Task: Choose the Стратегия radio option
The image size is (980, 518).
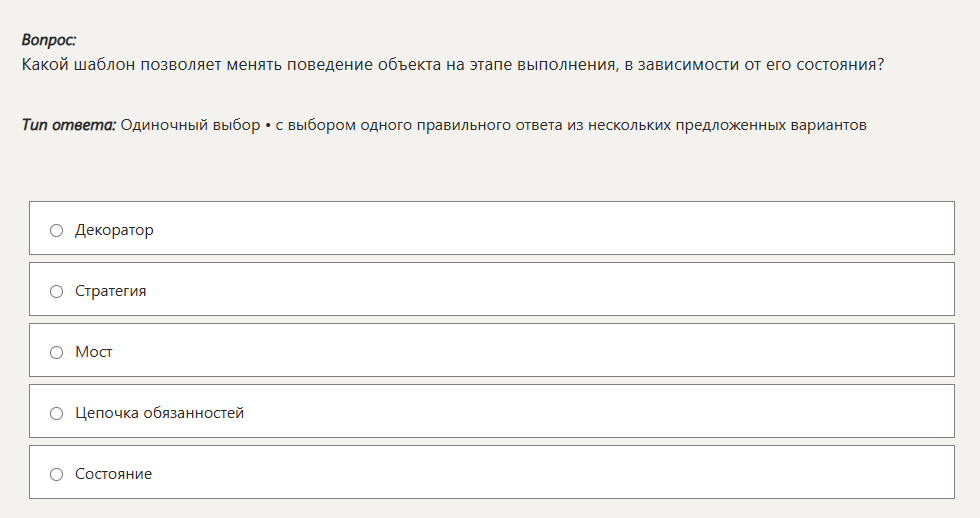Action: pos(56,292)
